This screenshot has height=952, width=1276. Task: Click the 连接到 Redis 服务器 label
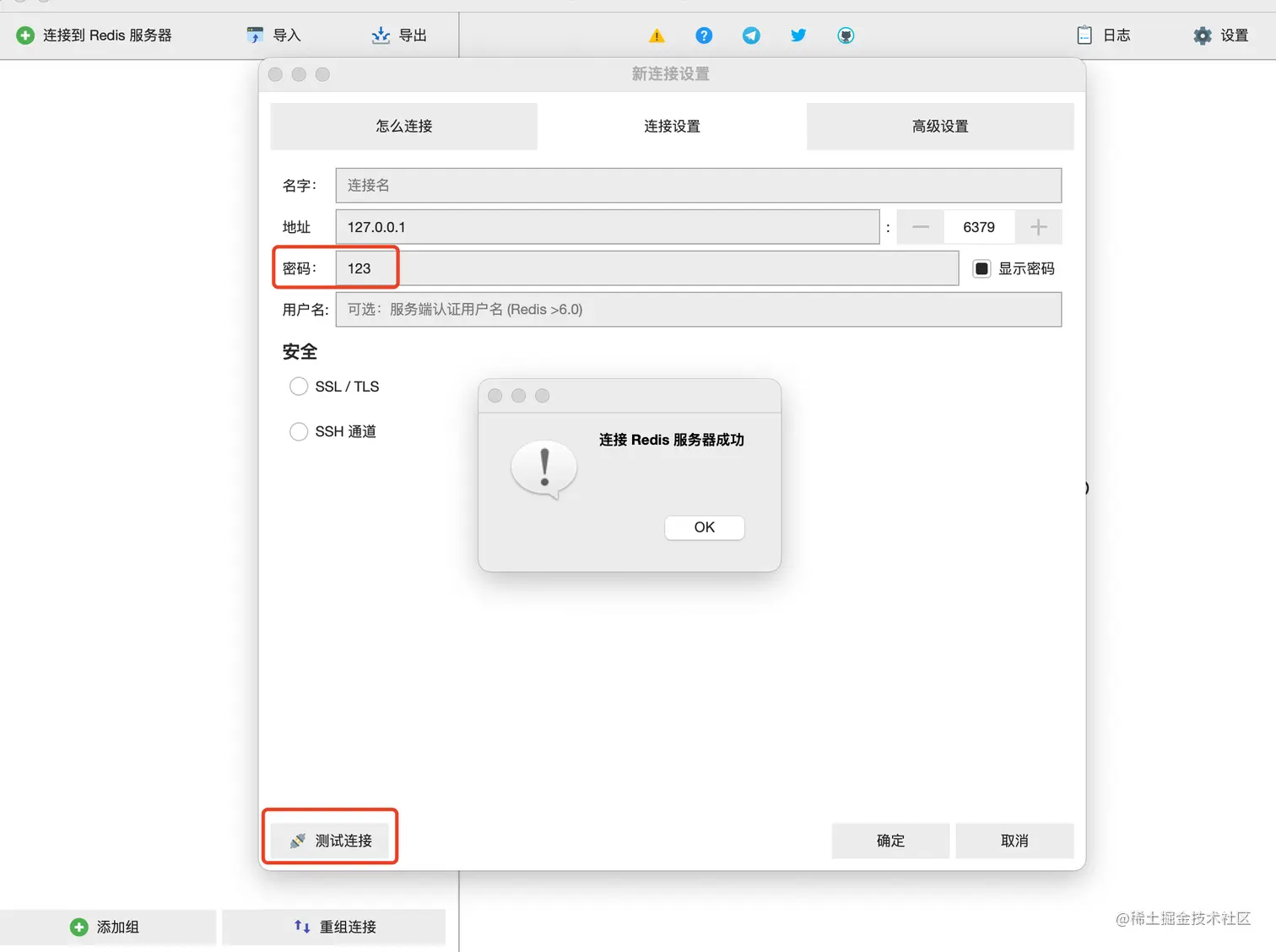107,35
